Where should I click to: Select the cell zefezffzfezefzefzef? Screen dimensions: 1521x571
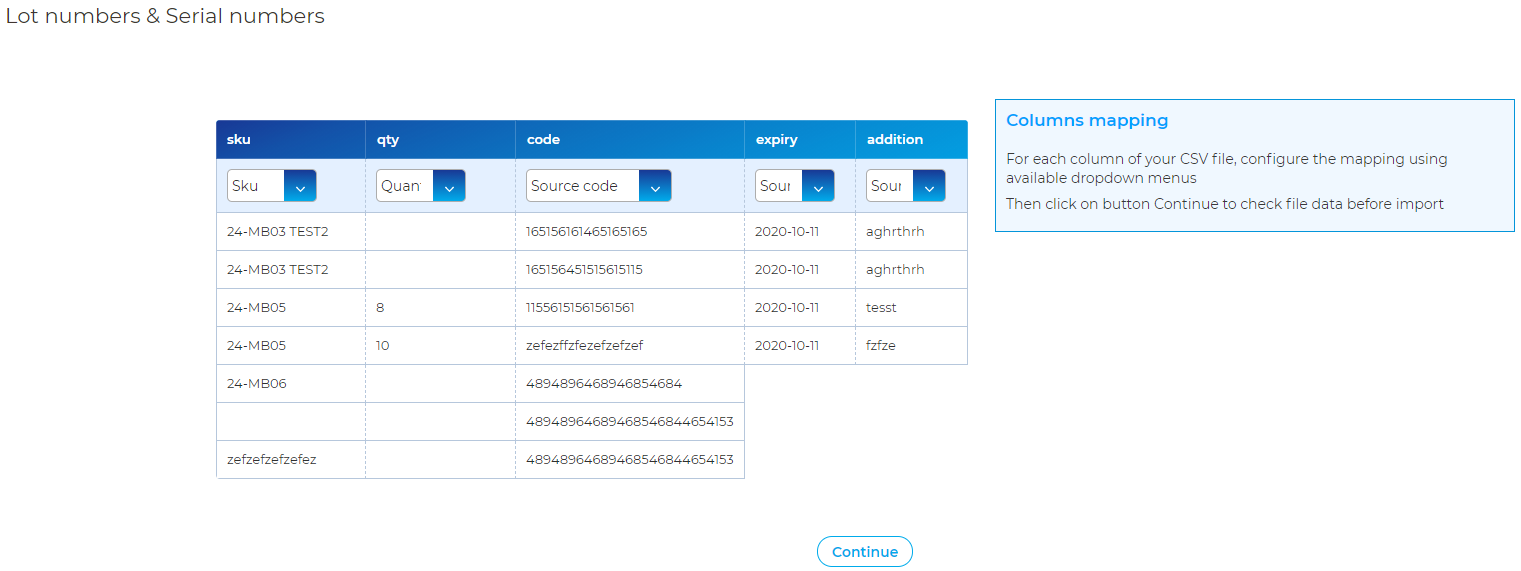click(630, 346)
